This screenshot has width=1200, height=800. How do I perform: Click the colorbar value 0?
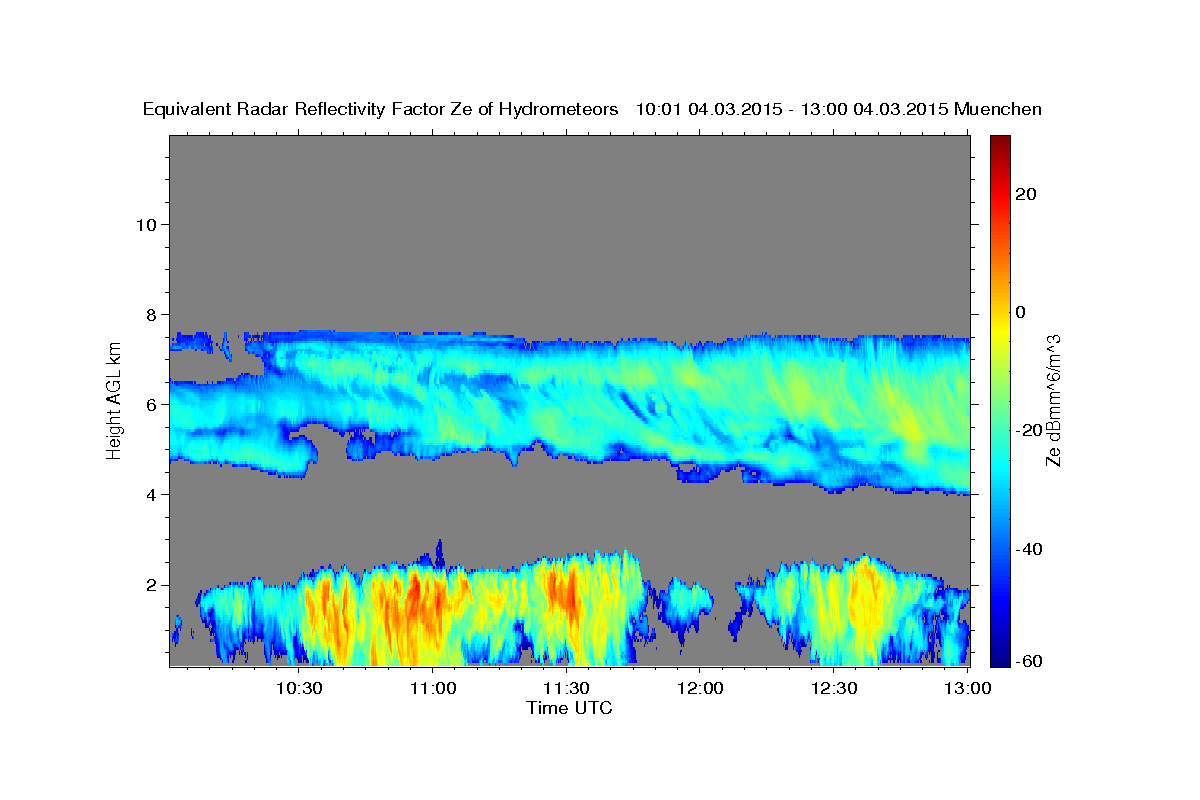pyautogui.click(x=1020, y=312)
